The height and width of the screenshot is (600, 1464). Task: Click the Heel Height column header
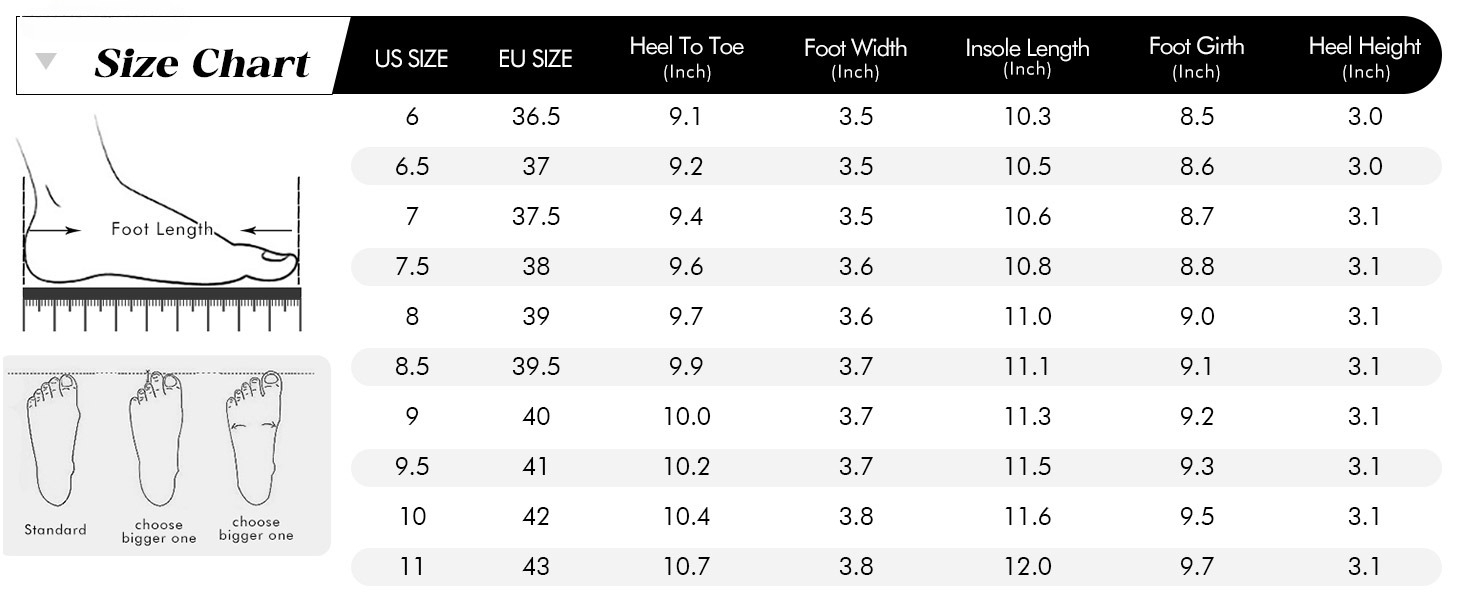point(1365,58)
